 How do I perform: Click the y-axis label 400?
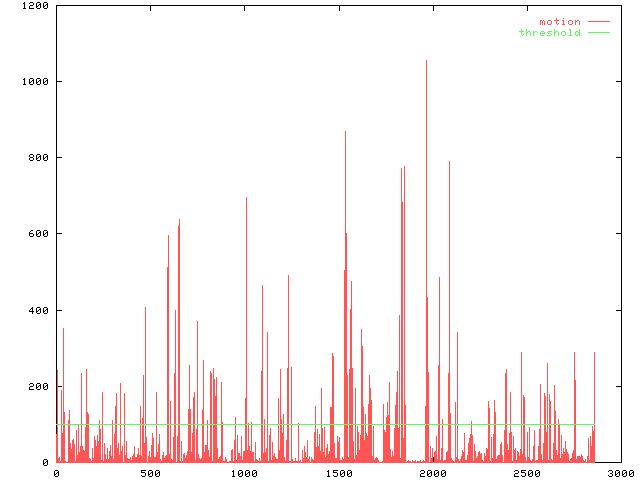[39, 310]
